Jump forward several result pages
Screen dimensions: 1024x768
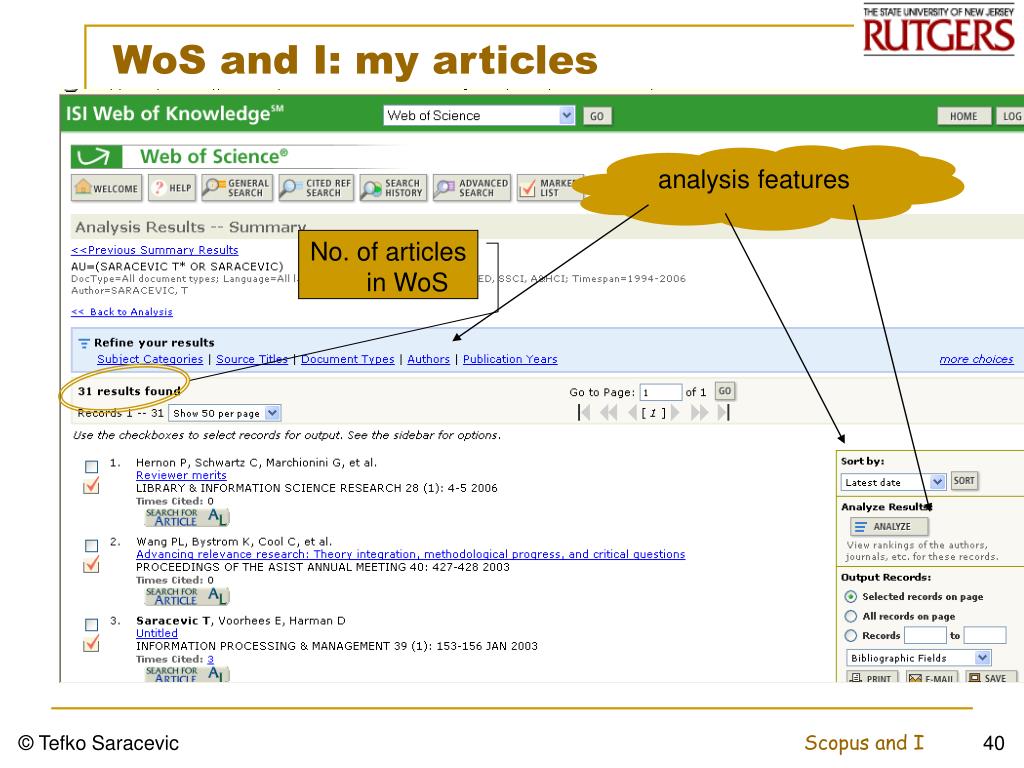pos(699,412)
